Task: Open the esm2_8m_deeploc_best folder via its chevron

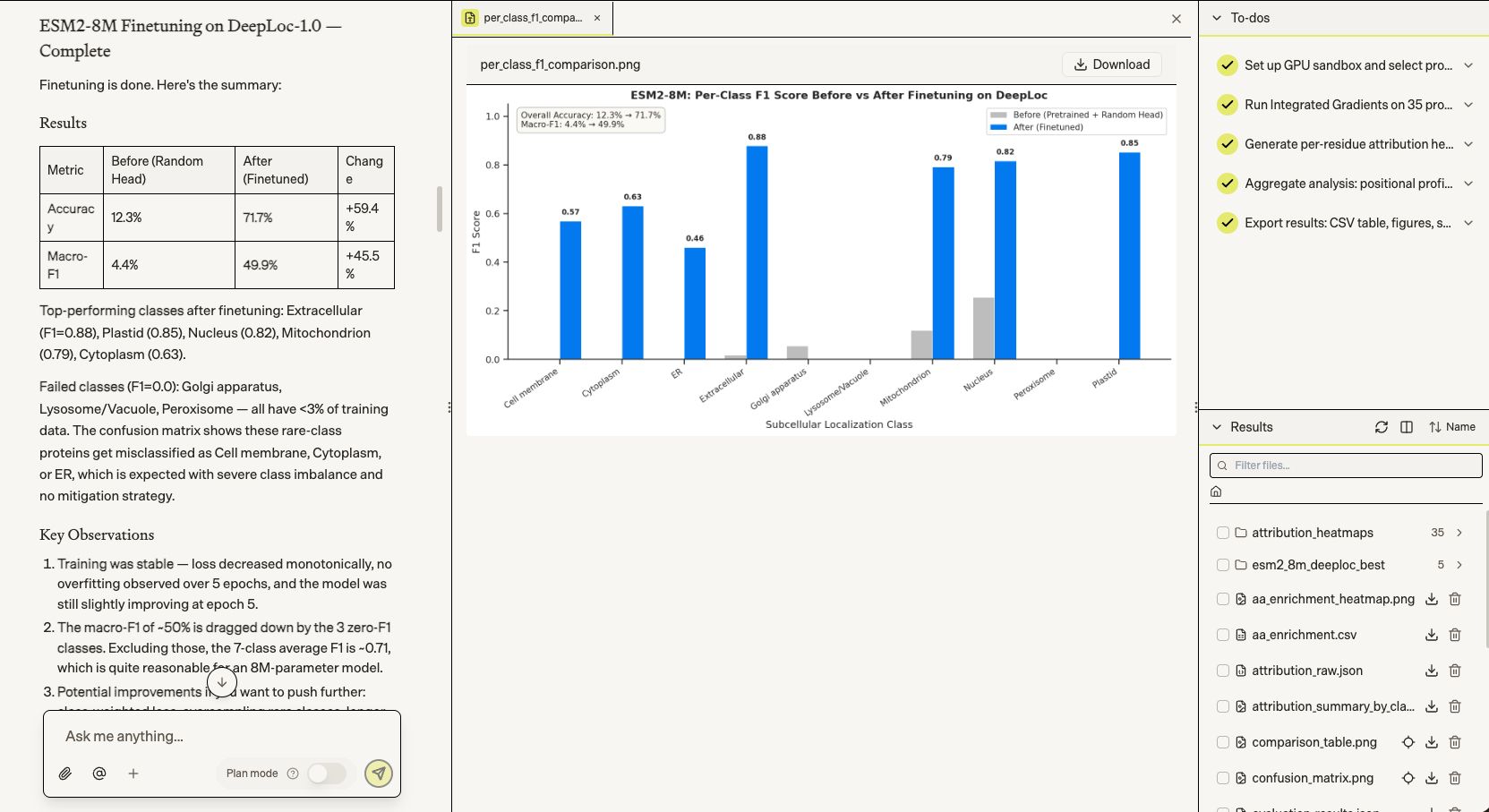Action: pos(1459,565)
